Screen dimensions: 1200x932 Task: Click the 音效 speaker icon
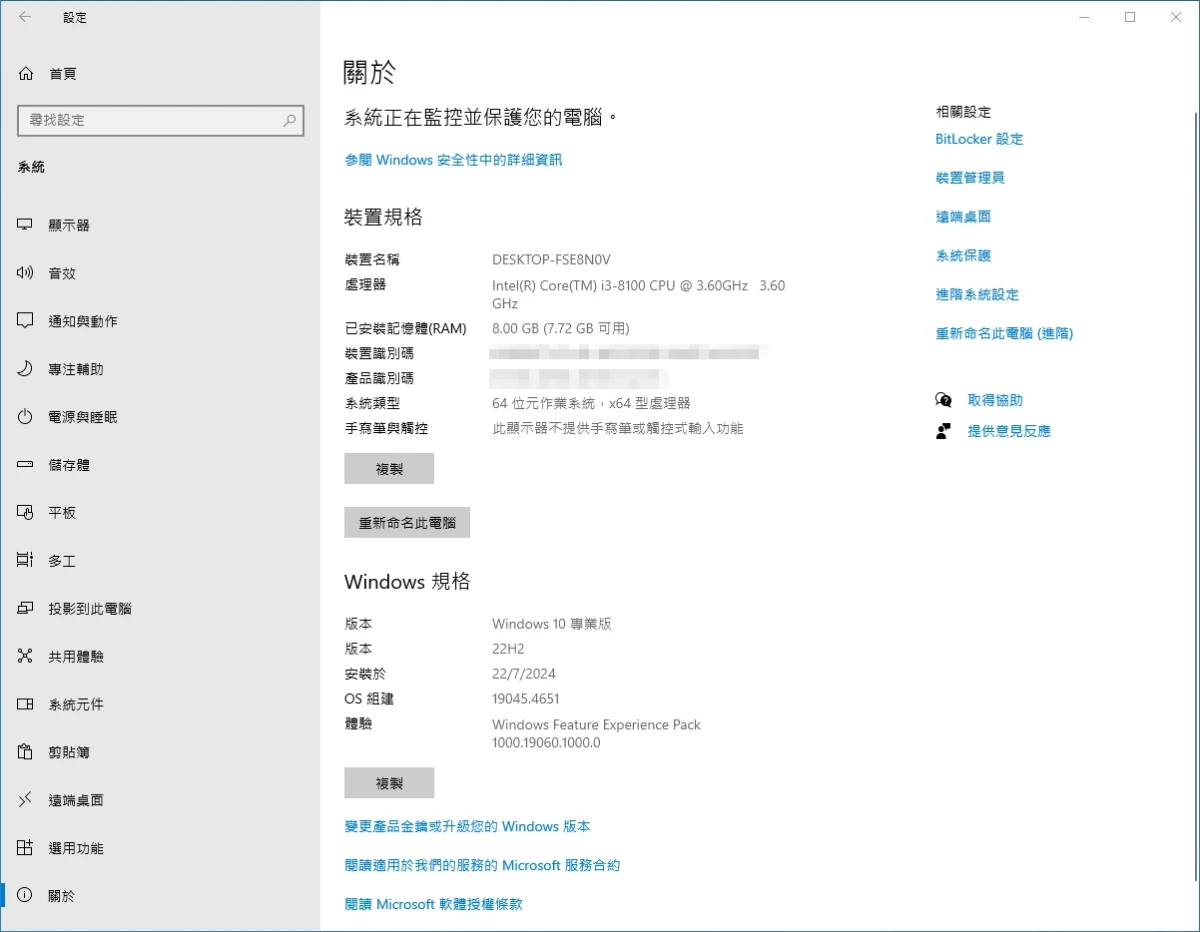coord(26,273)
